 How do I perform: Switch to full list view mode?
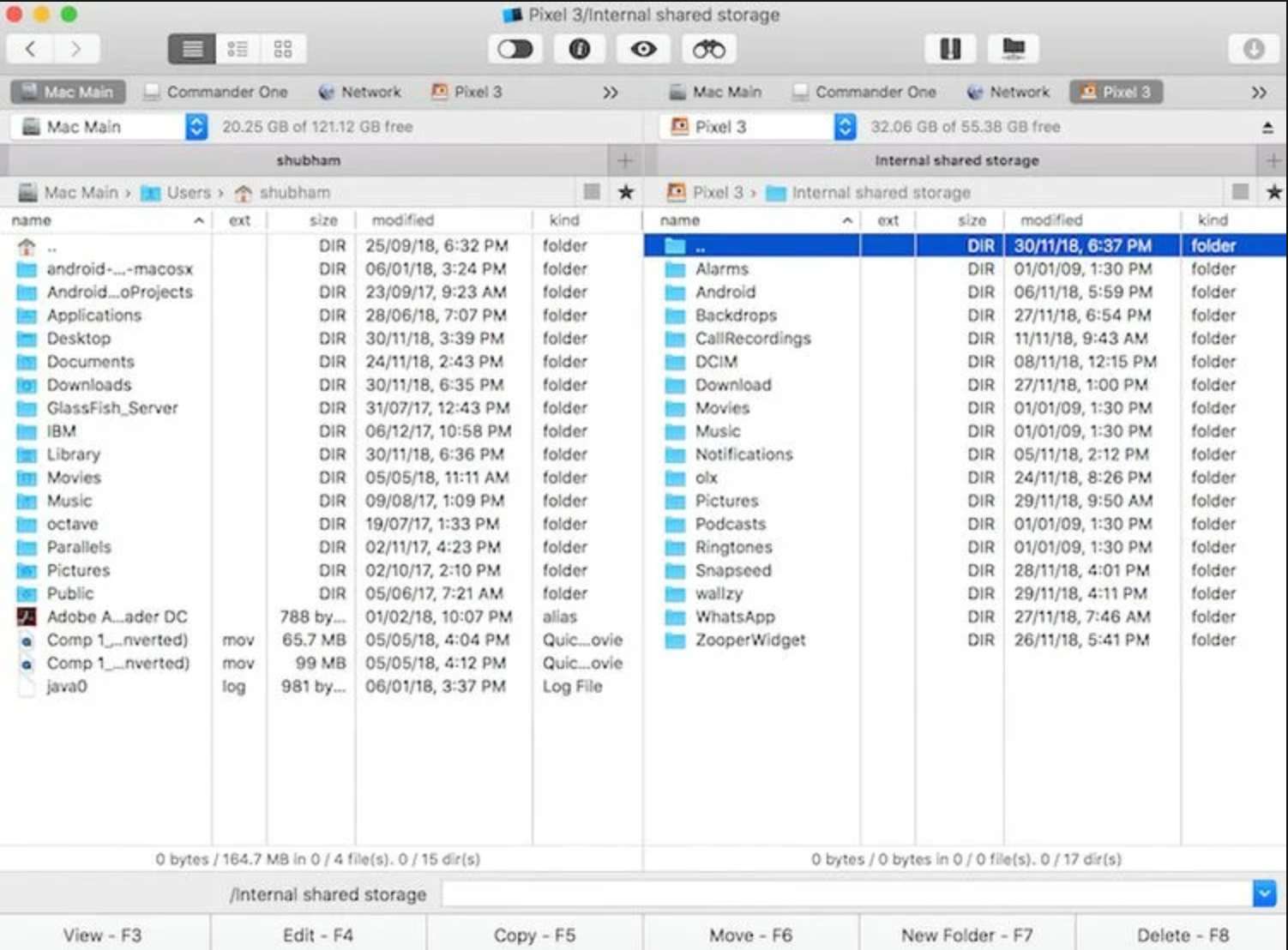[x=192, y=49]
